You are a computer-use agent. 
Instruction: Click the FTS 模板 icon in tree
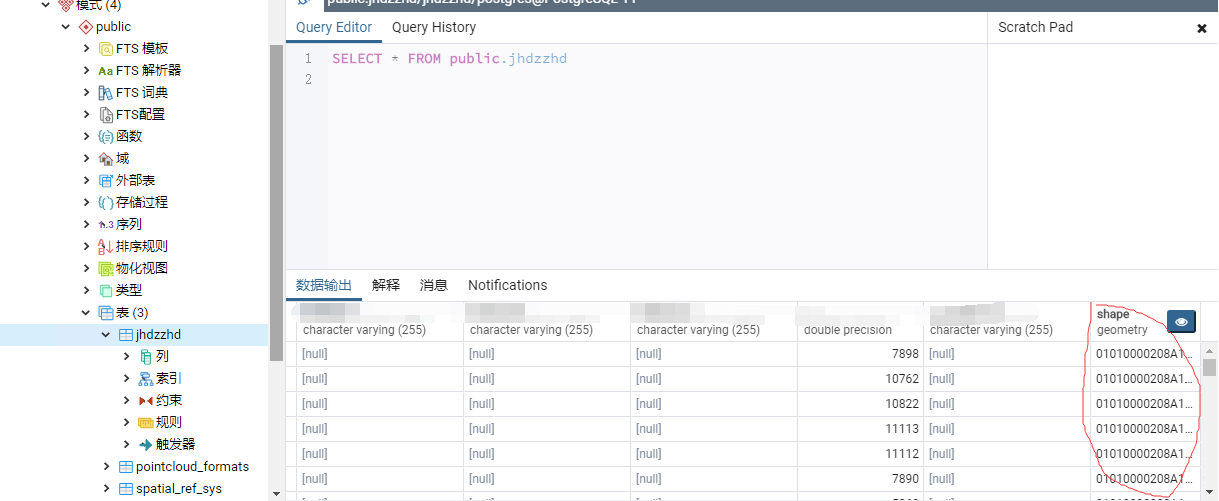[x=106, y=49]
